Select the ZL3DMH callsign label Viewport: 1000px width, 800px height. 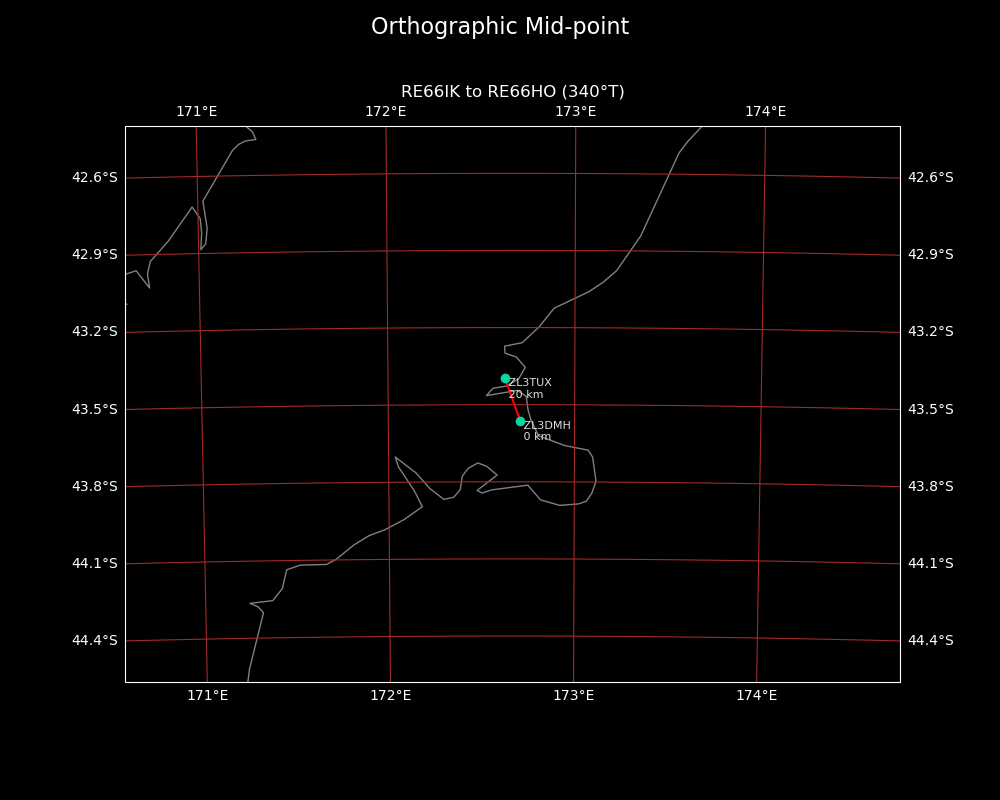(547, 425)
